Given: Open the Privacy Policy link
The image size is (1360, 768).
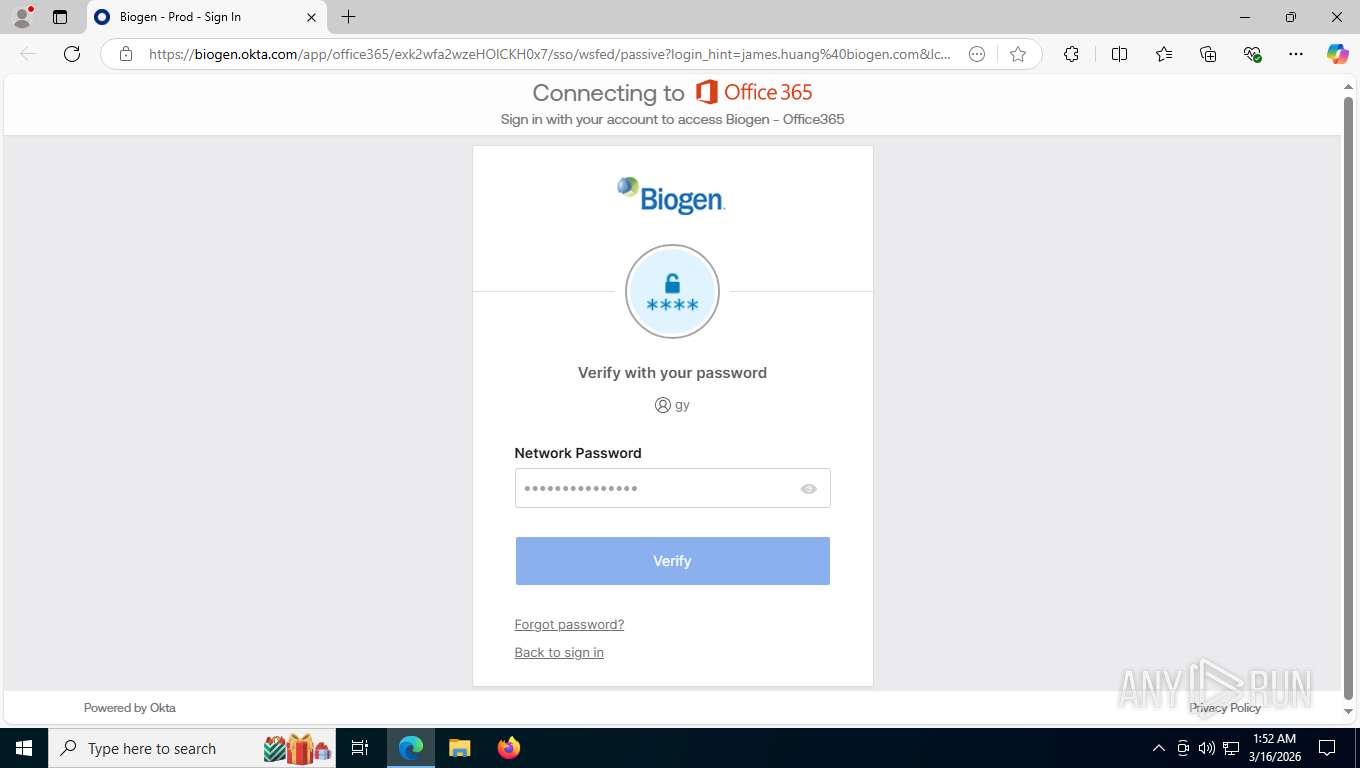Looking at the screenshot, I should 1225,708.
